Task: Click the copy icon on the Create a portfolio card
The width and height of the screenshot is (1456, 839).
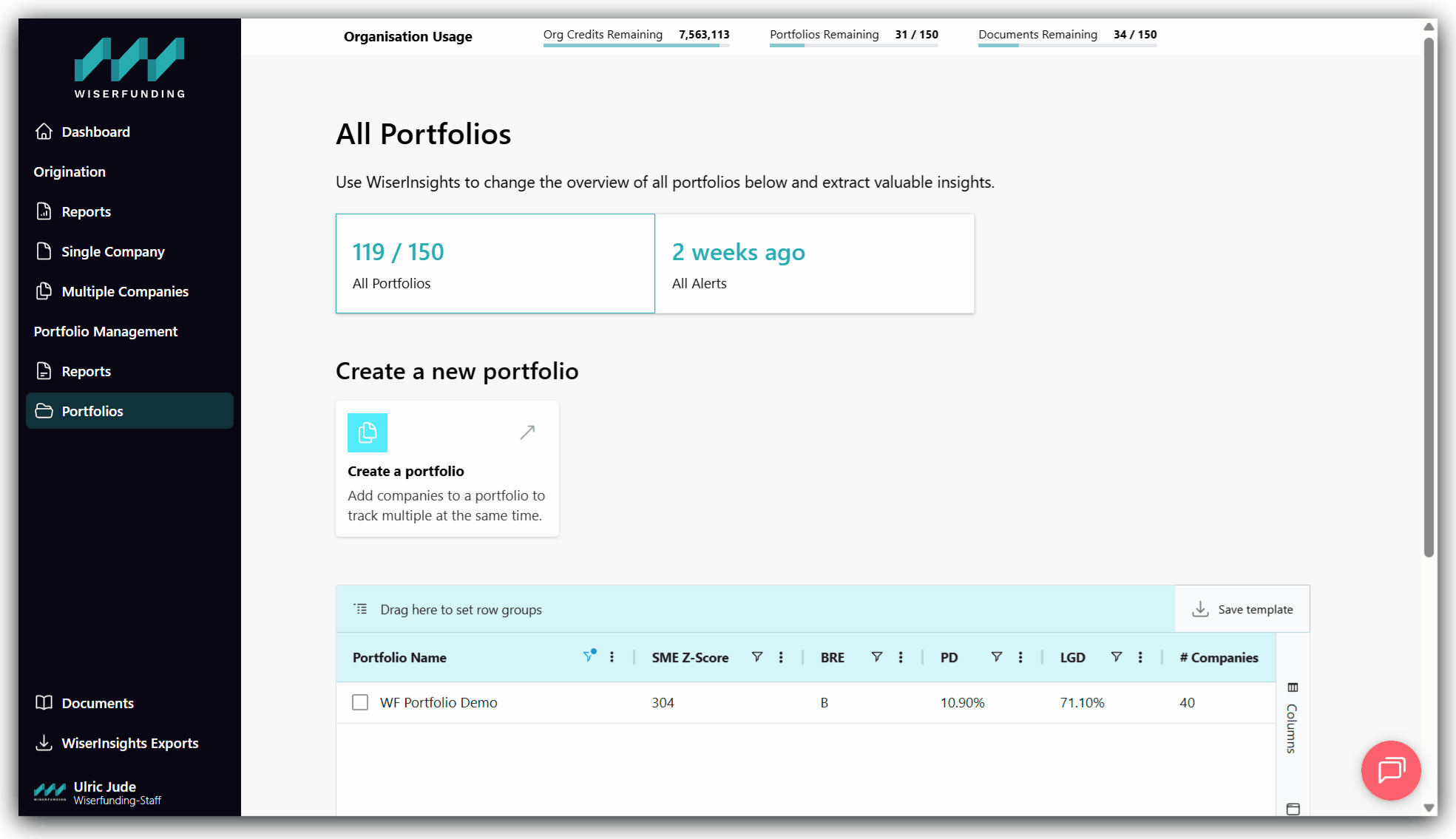Action: [368, 432]
